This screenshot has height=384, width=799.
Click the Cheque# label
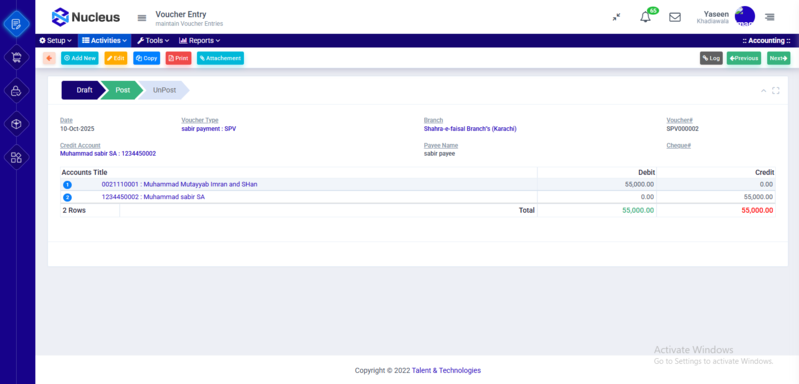point(678,145)
